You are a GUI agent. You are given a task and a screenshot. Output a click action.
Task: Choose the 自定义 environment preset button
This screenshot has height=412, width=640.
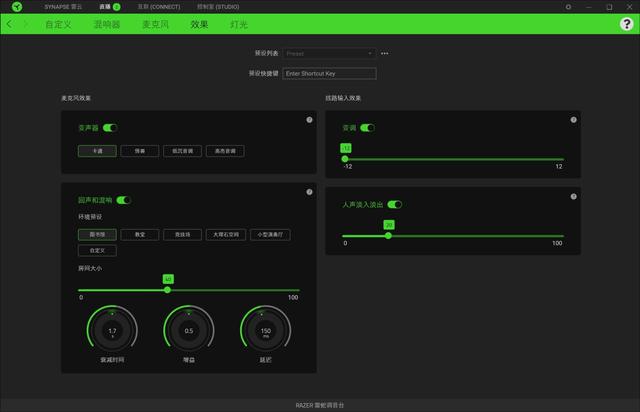(x=96, y=250)
